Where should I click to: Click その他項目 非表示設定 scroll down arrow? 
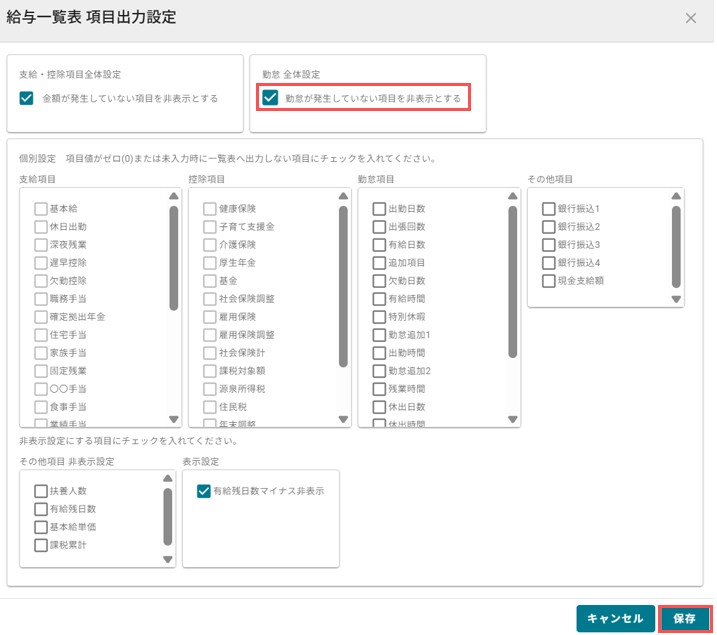click(168, 560)
